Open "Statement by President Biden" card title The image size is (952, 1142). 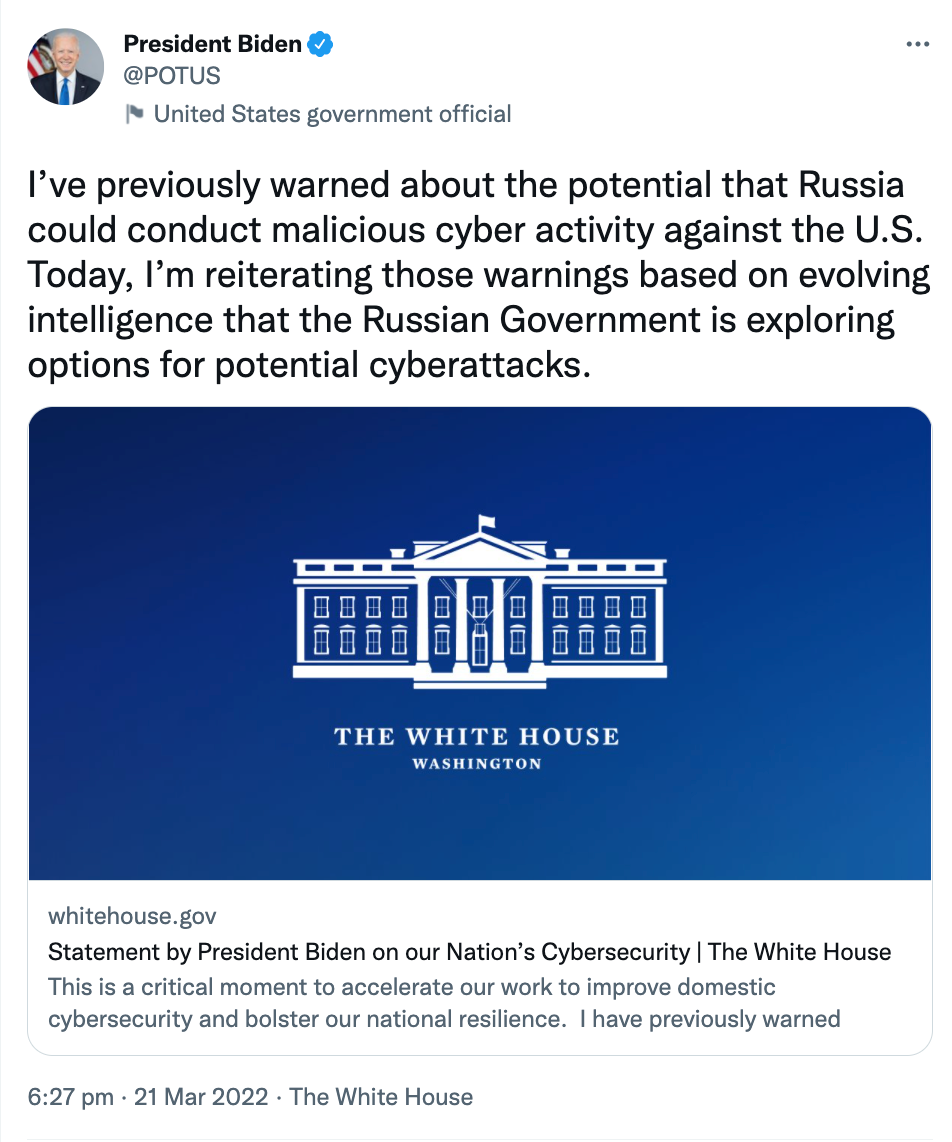[x=469, y=951]
